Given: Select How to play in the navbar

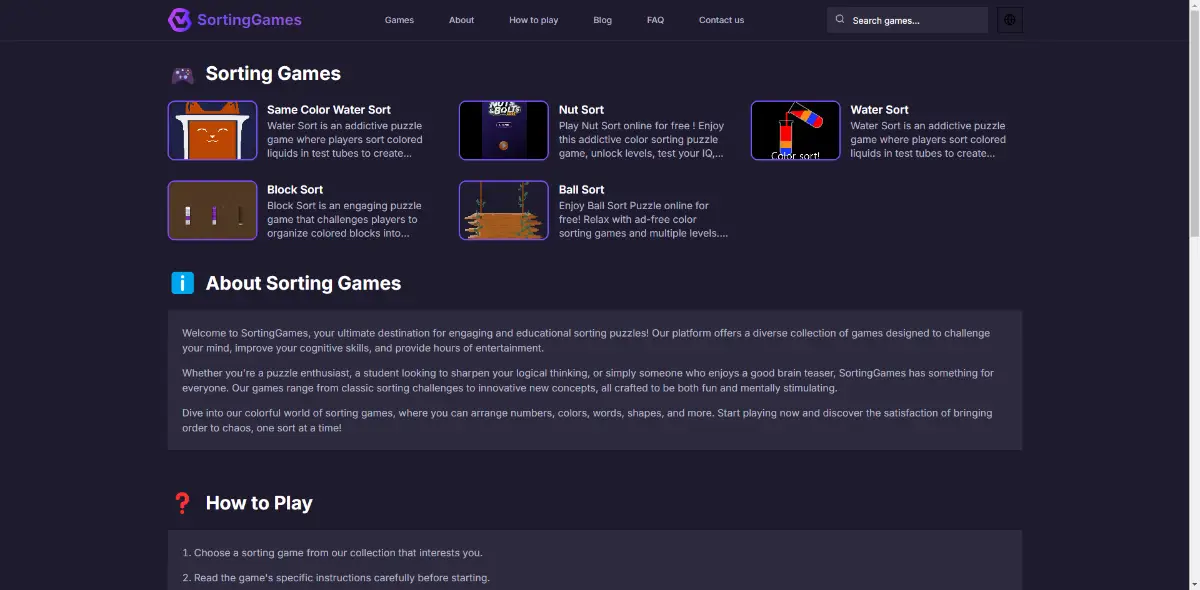Looking at the screenshot, I should pos(533,19).
